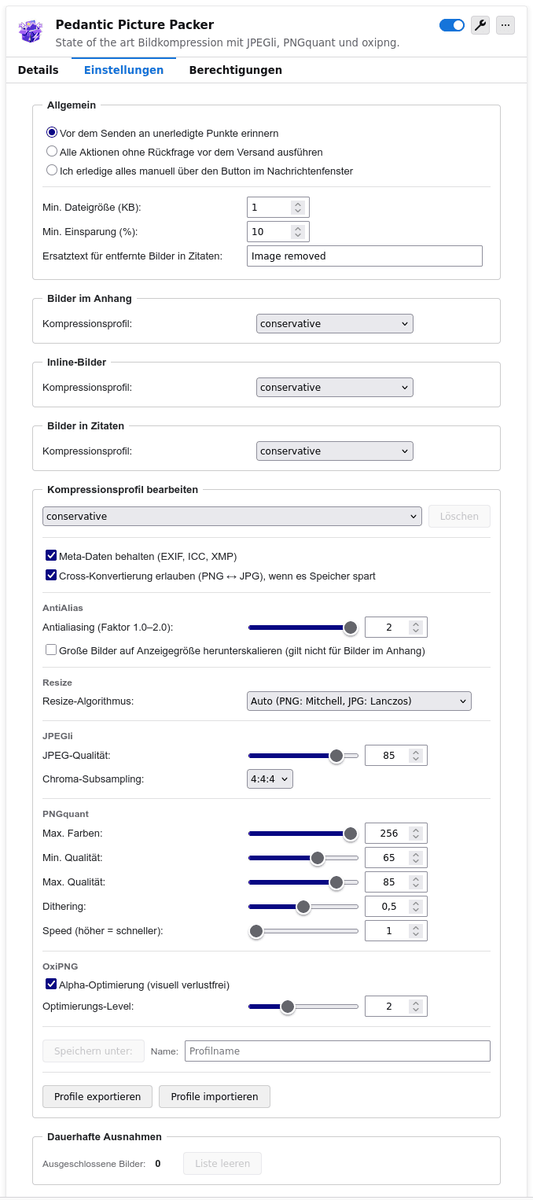This screenshot has width=533, height=1200.
Task: Enable 'Große Bilder herunterskalieren' checkbox
Action: [51, 650]
